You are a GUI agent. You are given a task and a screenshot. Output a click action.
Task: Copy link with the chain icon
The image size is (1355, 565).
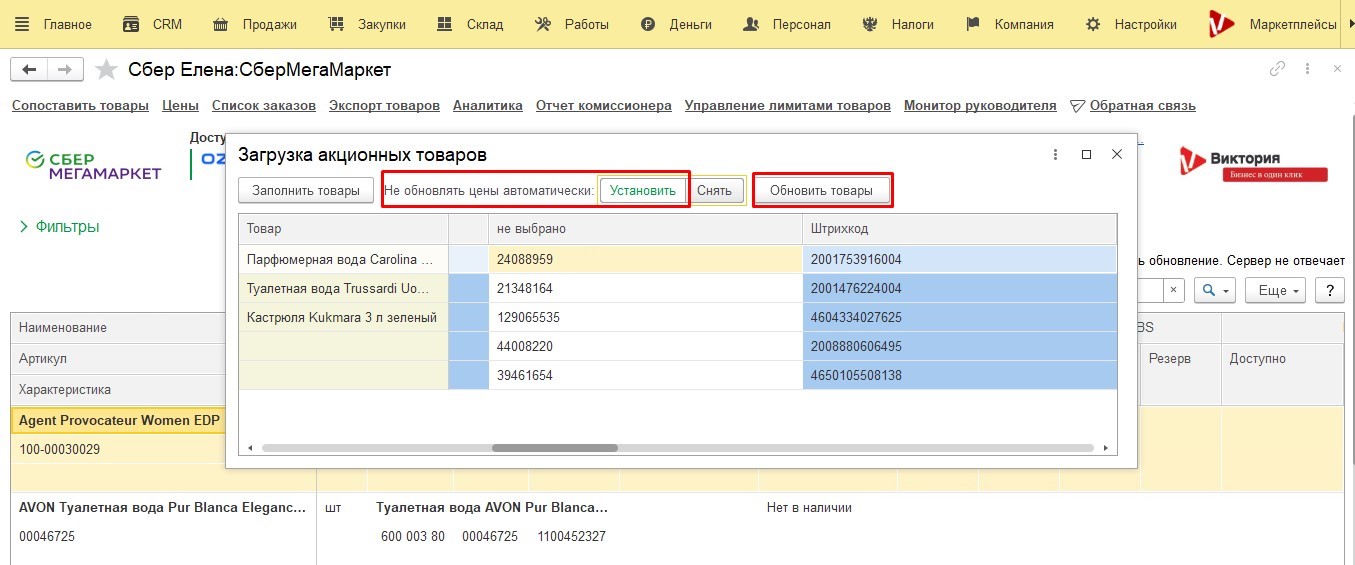pos(1277,69)
